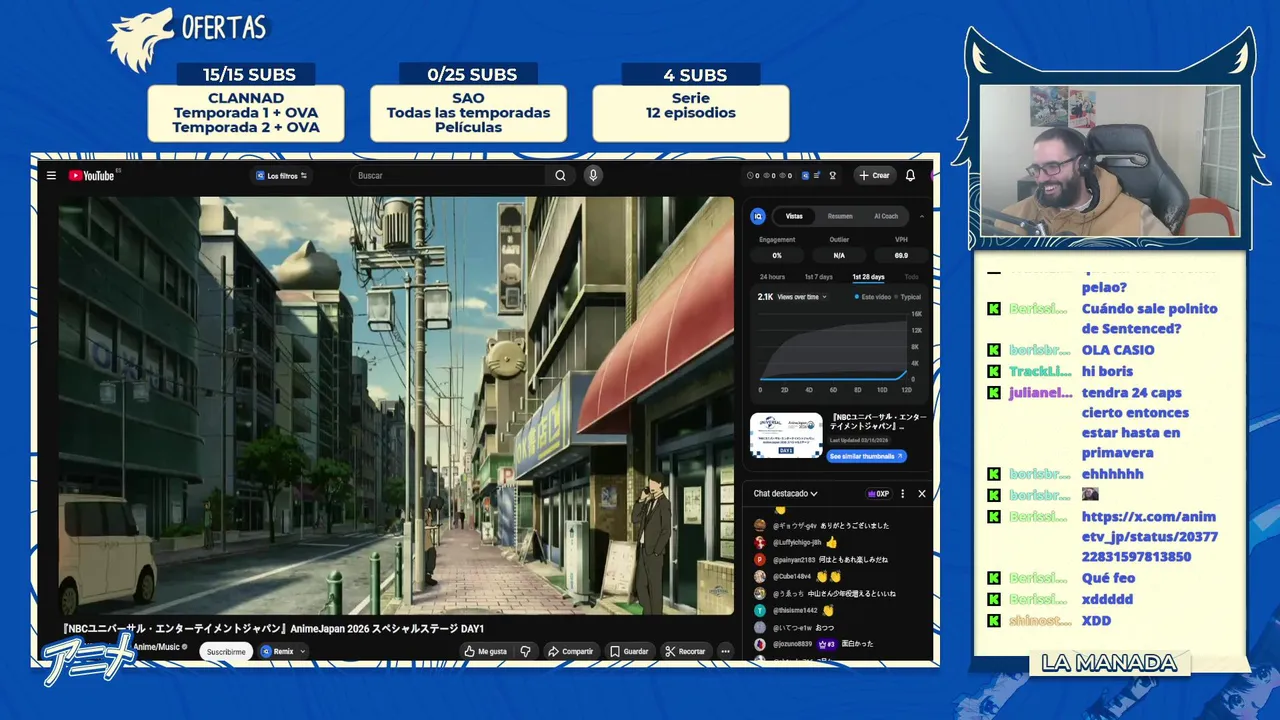The width and height of the screenshot is (1280, 720).
Task: Collapse the IQ panel with chevron
Action: click(922, 216)
